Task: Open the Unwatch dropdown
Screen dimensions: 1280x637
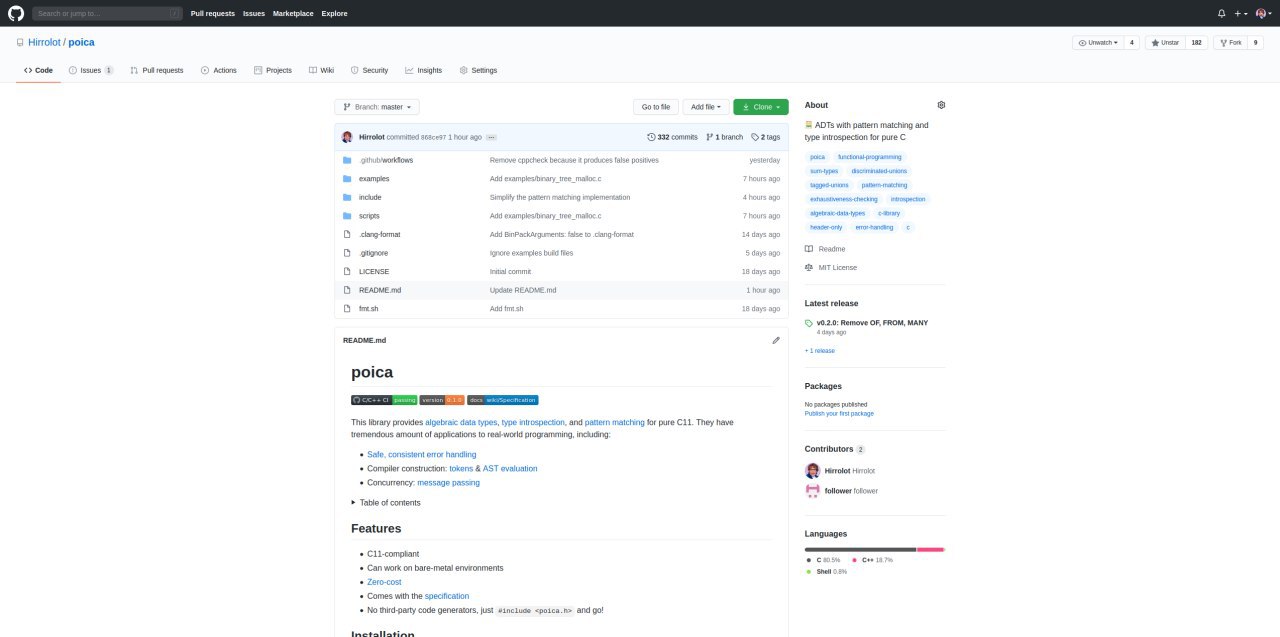Action: (x=1097, y=43)
